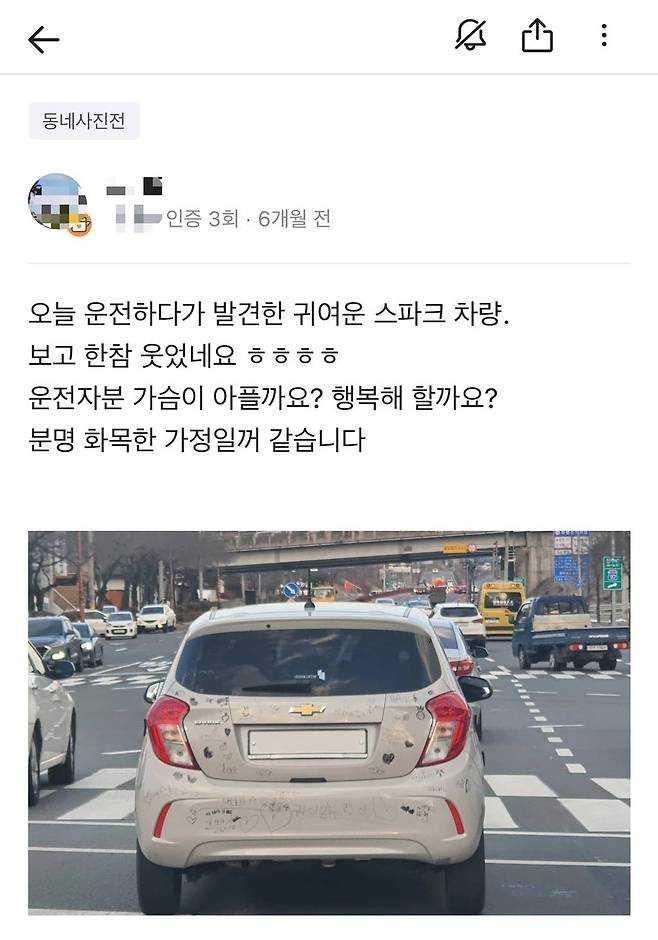Toggle the muted notification bell
Screen dimensions: 658x940
pyautogui.click(x=470, y=35)
